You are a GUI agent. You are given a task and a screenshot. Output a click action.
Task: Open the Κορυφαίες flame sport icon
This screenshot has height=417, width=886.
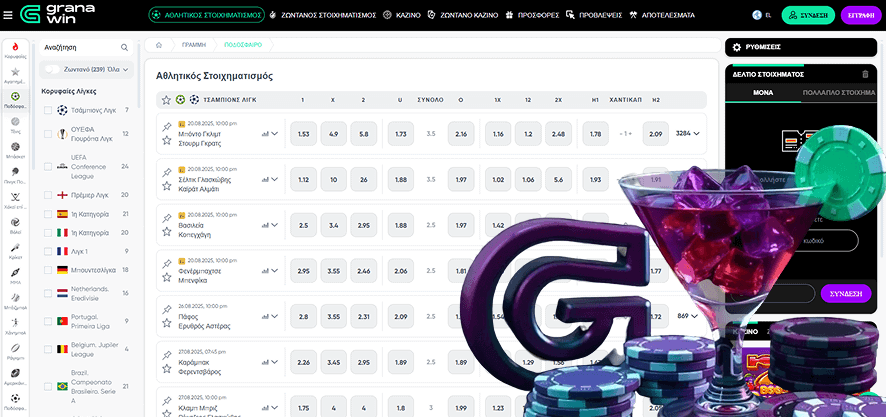click(x=15, y=47)
